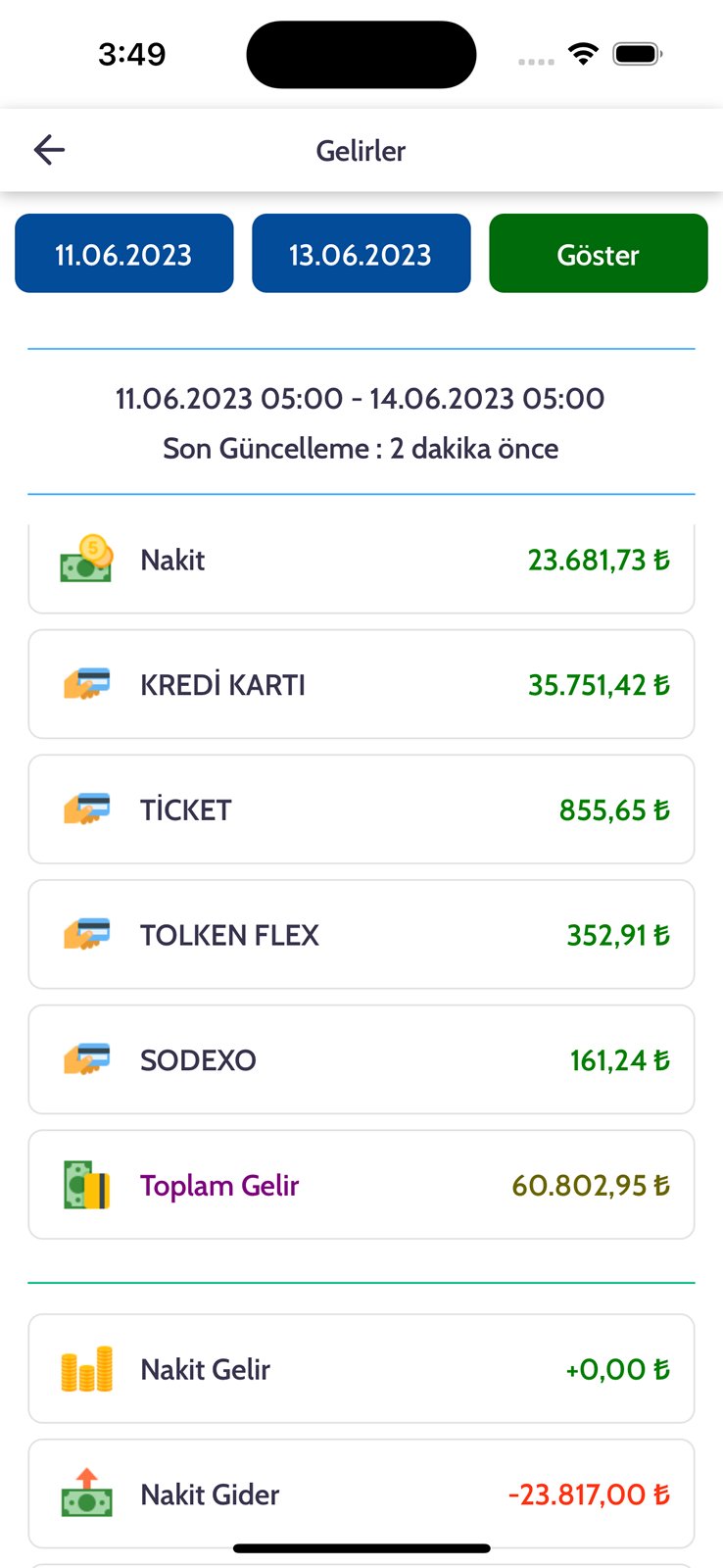Click the Toplam Gelir label

pos(219,1186)
